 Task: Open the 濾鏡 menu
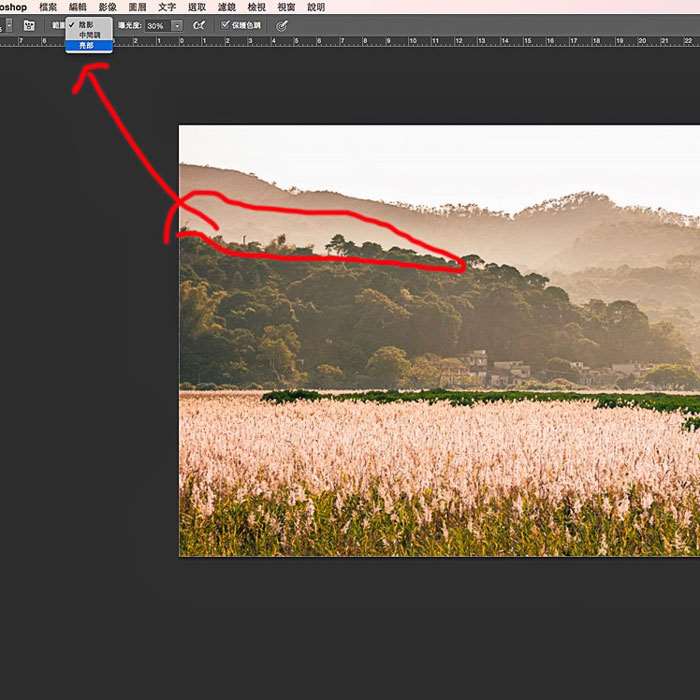tap(227, 7)
